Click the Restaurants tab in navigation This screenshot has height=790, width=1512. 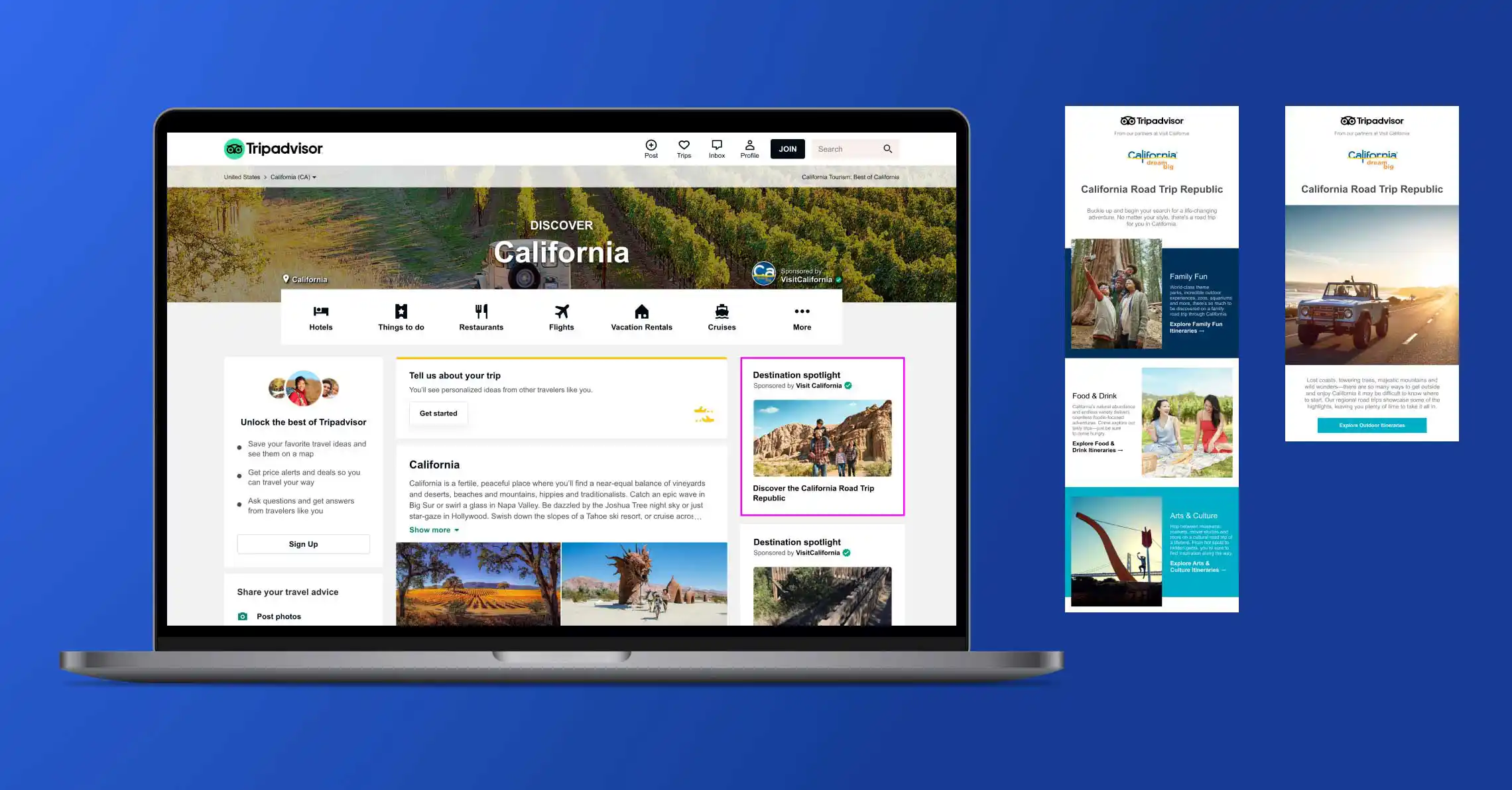coord(481,318)
